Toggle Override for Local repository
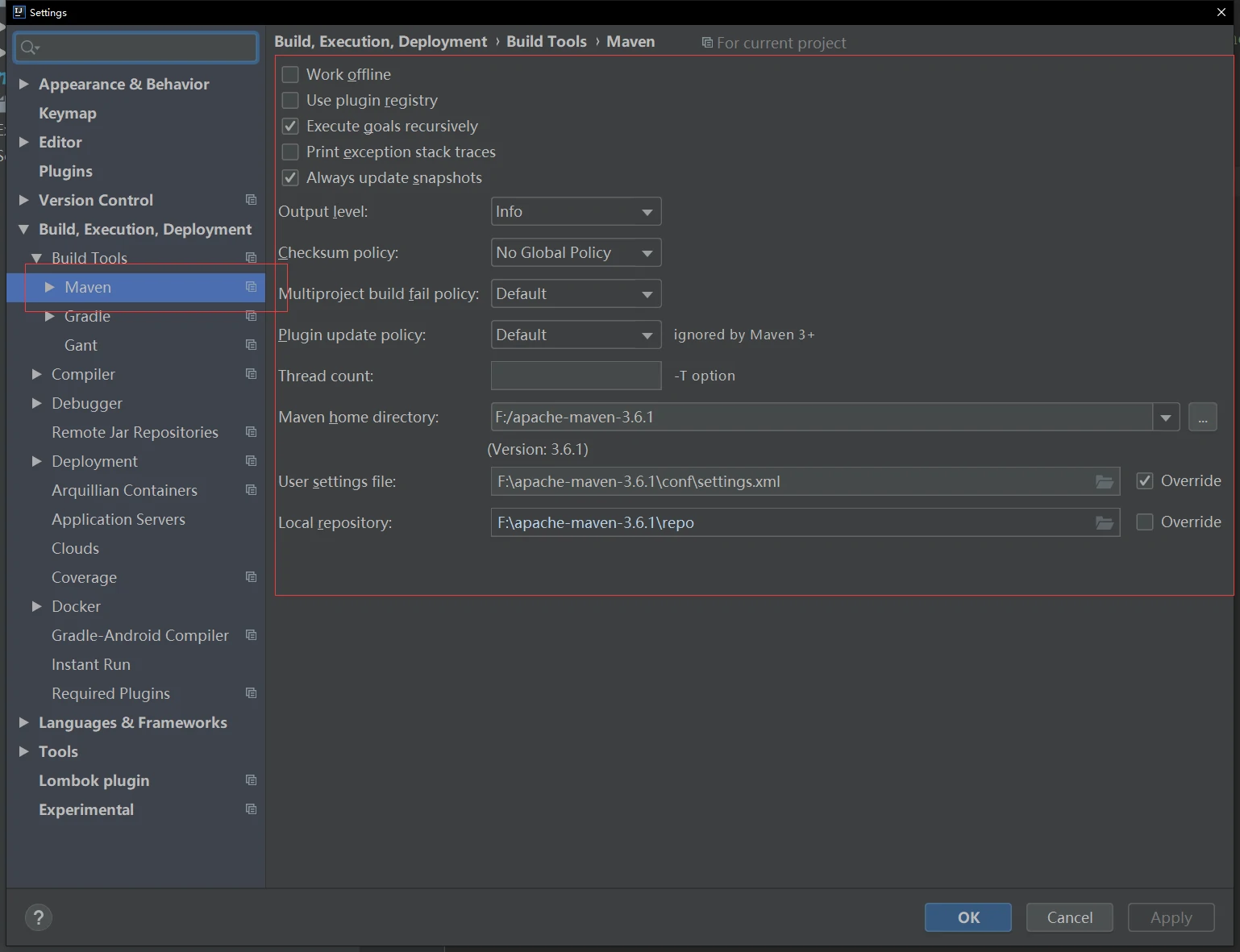The height and width of the screenshot is (952, 1240). [1144, 522]
